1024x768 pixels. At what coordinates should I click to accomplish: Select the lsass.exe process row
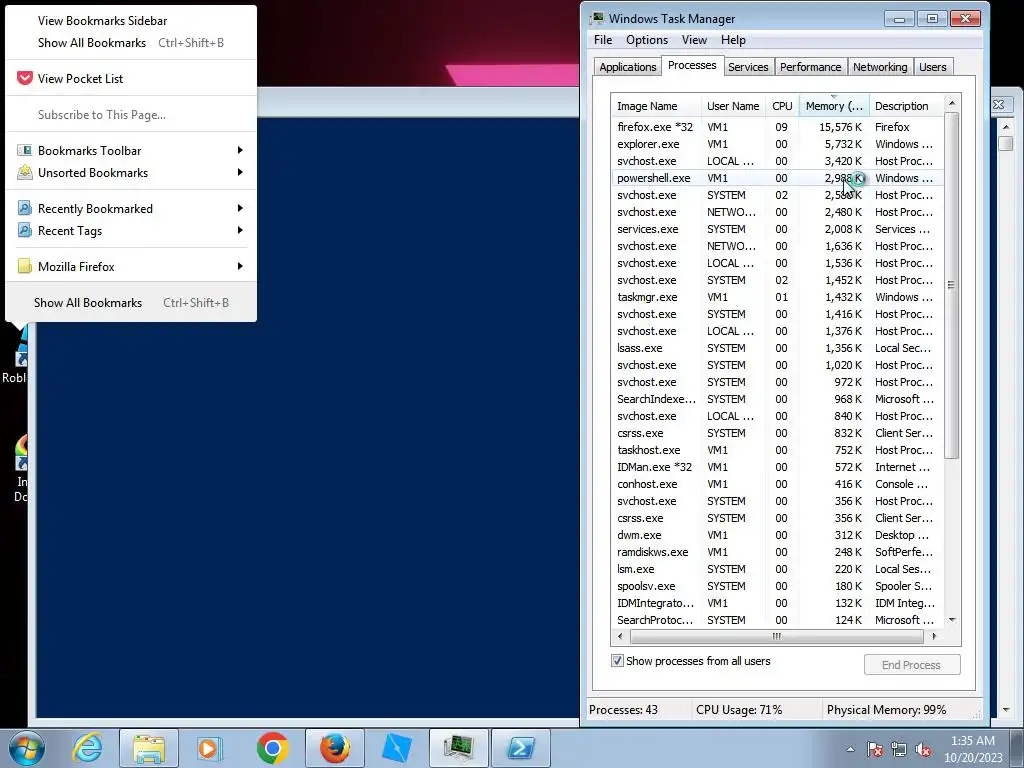(777, 348)
